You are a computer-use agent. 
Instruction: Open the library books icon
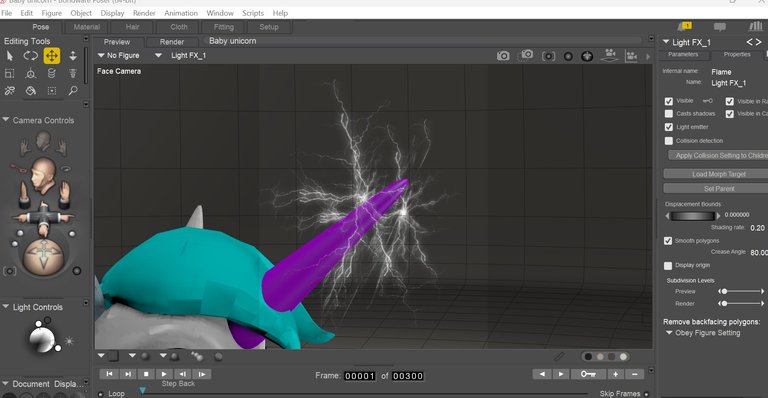[x=755, y=26]
